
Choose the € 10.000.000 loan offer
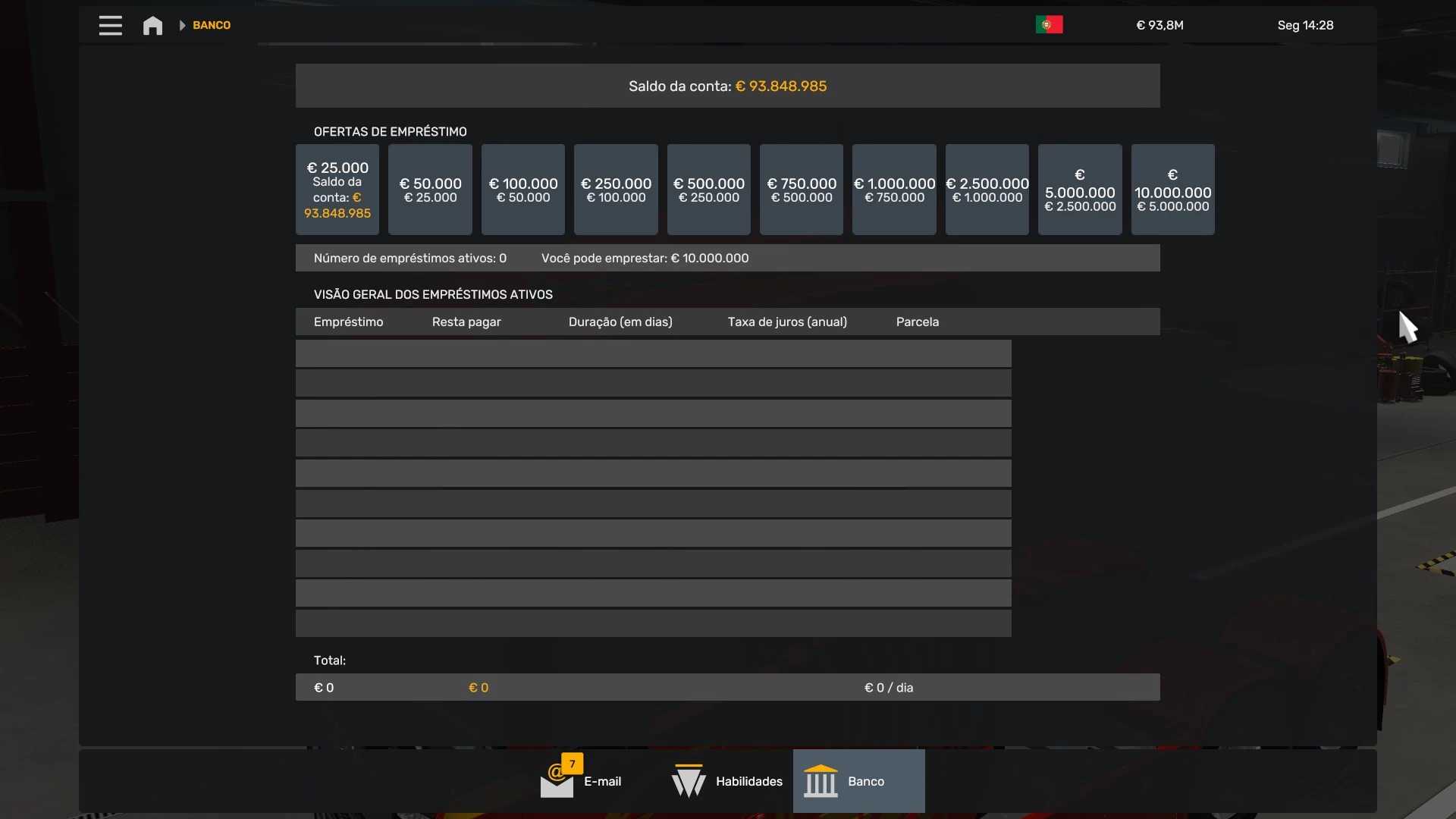pos(1172,190)
